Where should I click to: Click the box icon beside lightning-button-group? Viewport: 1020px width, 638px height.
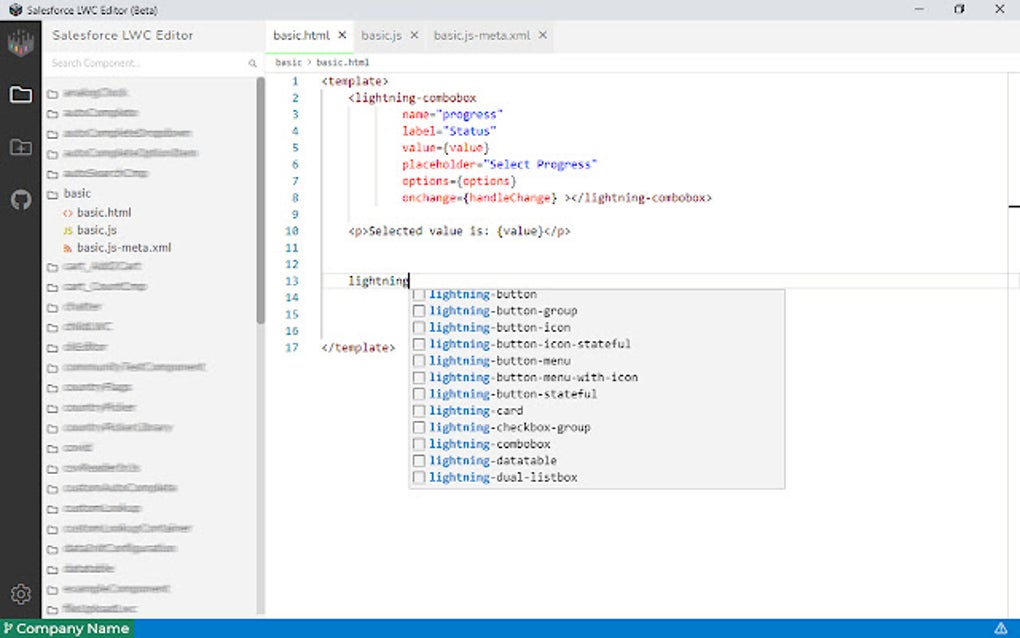coord(419,311)
